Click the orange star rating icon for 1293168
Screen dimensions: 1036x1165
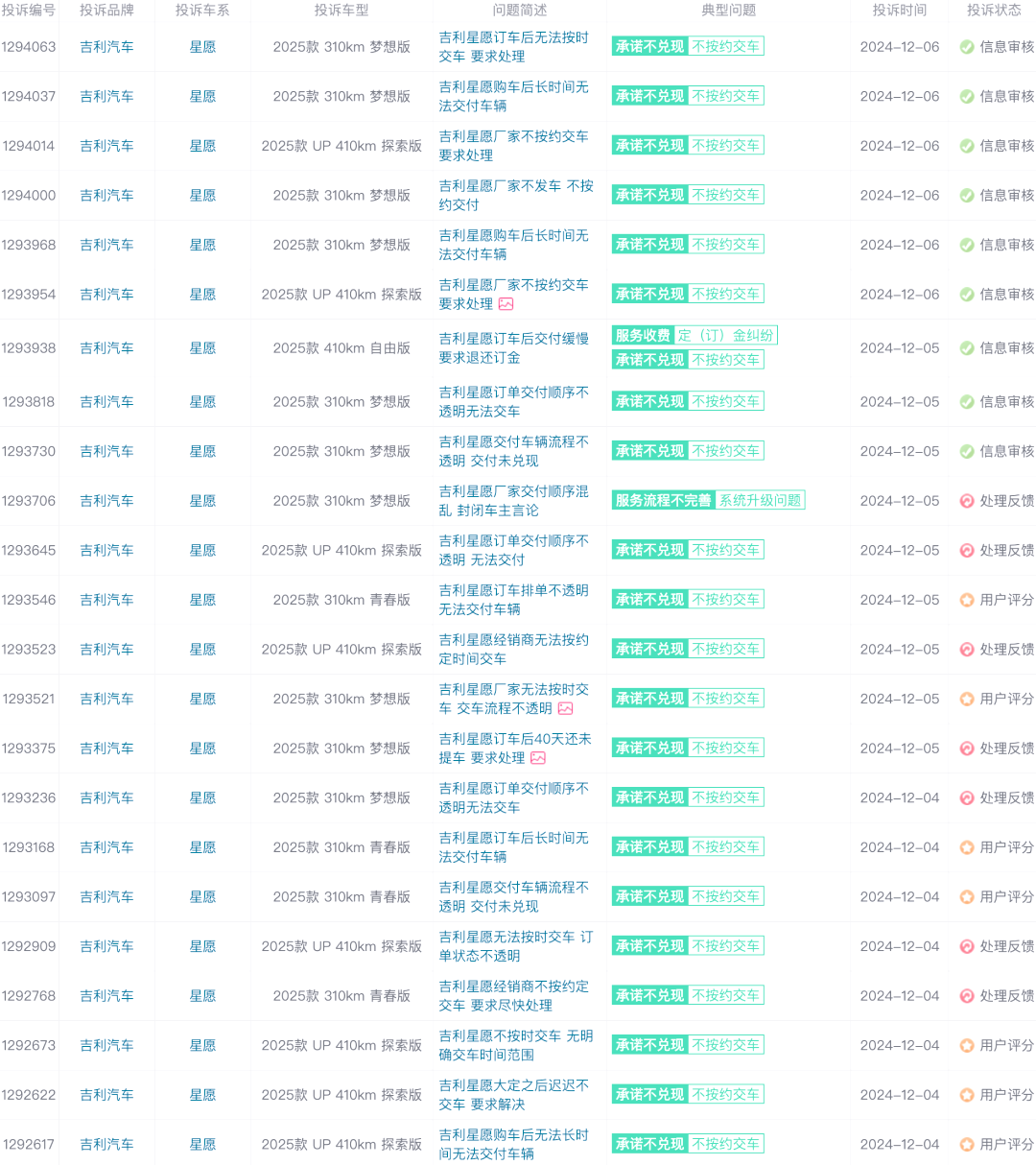click(x=967, y=847)
